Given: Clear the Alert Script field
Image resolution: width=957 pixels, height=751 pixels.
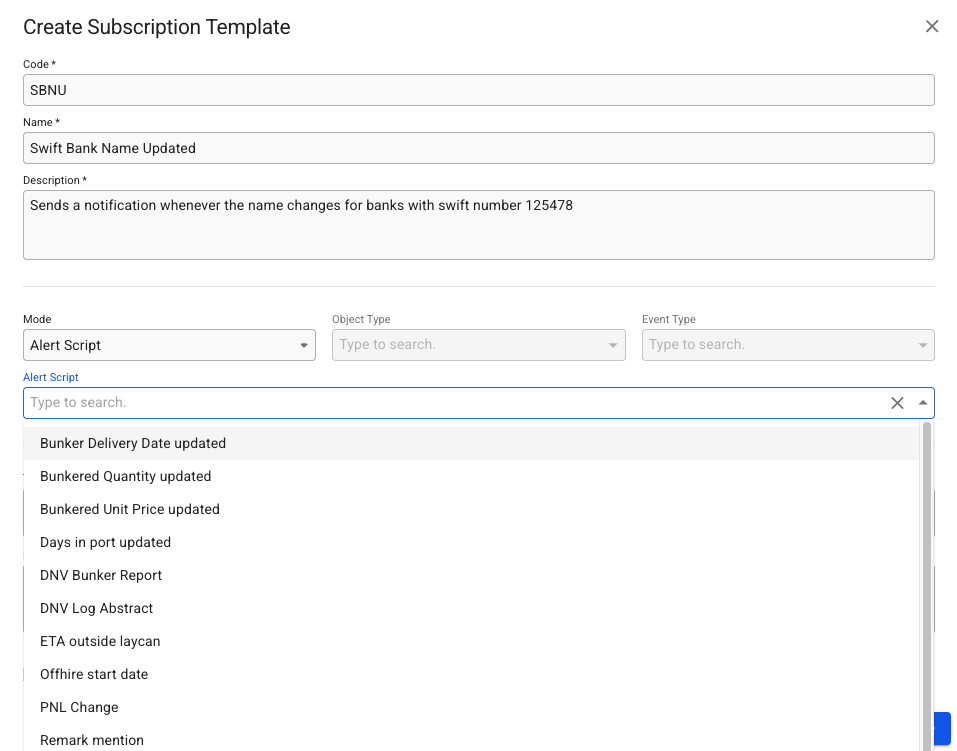Looking at the screenshot, I should tap(897, 403).
